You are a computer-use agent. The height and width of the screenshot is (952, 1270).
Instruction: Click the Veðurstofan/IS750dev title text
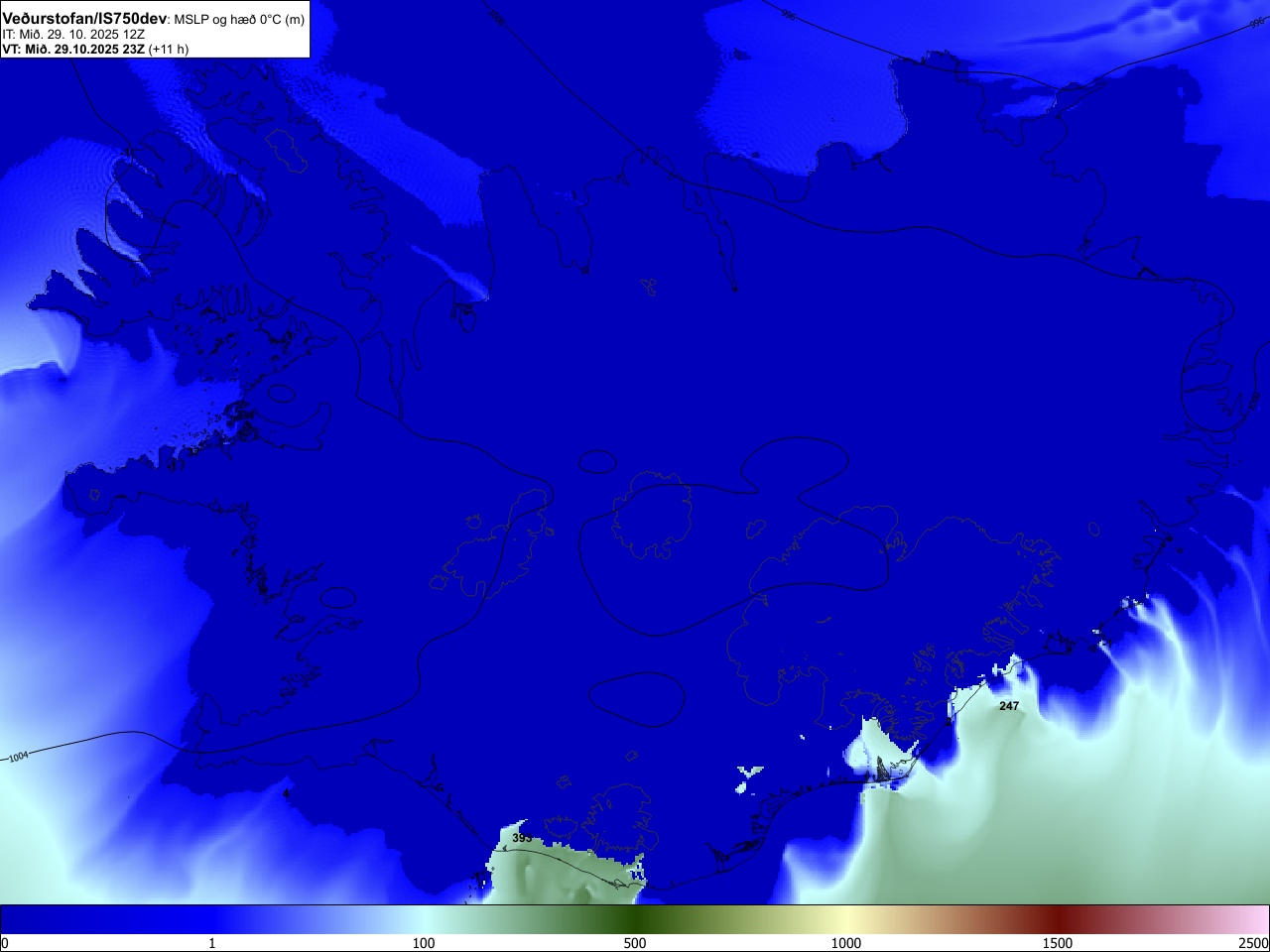[84, 19]
